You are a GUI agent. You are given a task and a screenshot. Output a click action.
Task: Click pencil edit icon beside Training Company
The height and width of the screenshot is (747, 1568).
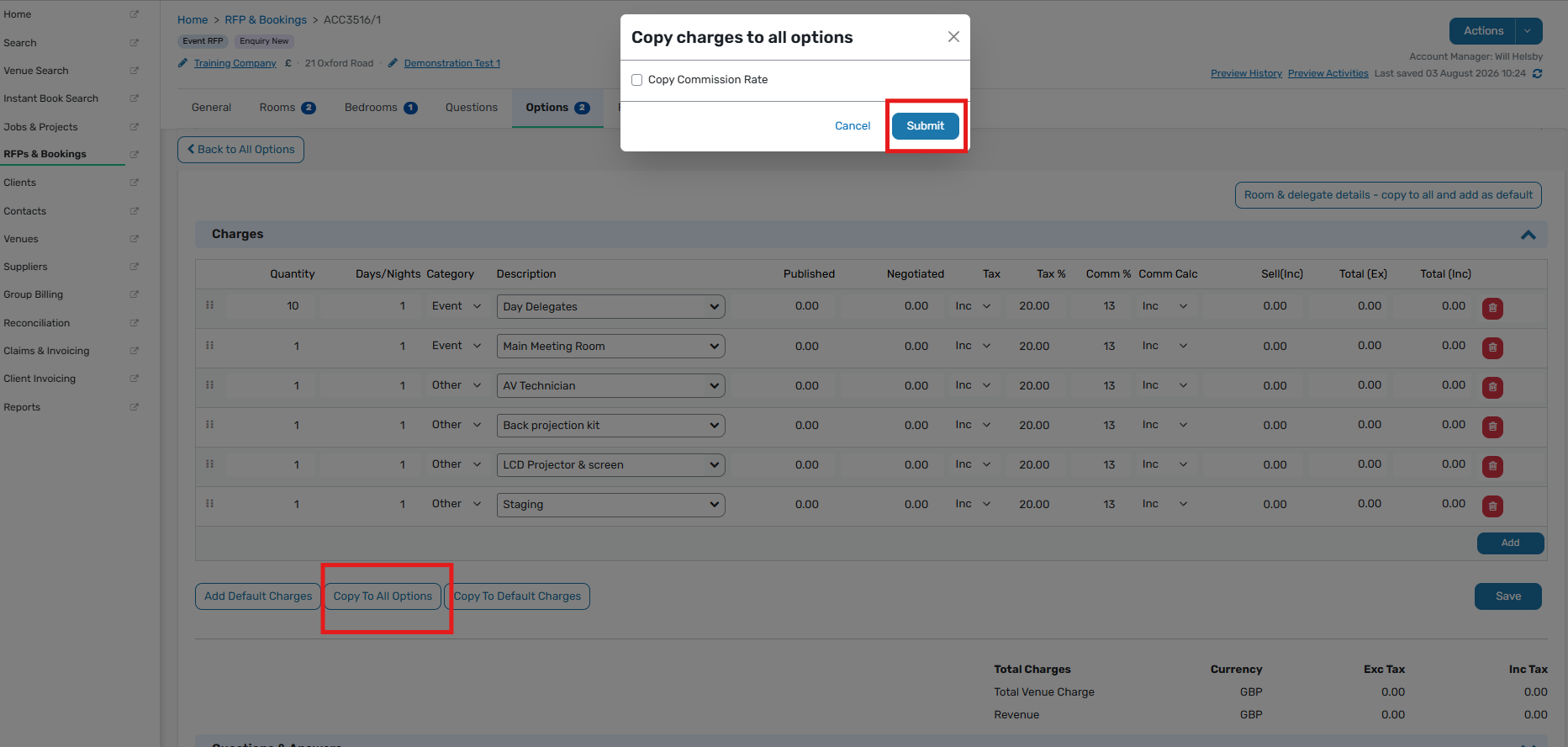(x=183, y=63)
